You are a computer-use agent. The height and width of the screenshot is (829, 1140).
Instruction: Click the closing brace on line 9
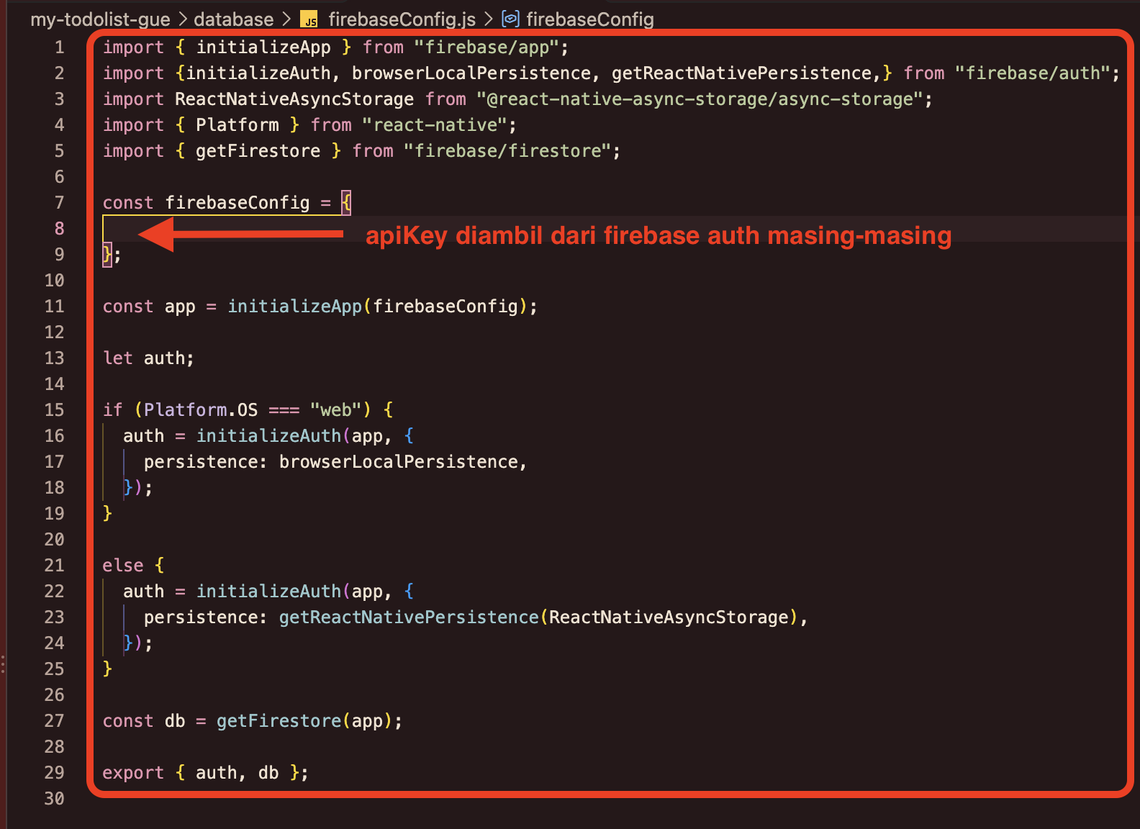107,255
